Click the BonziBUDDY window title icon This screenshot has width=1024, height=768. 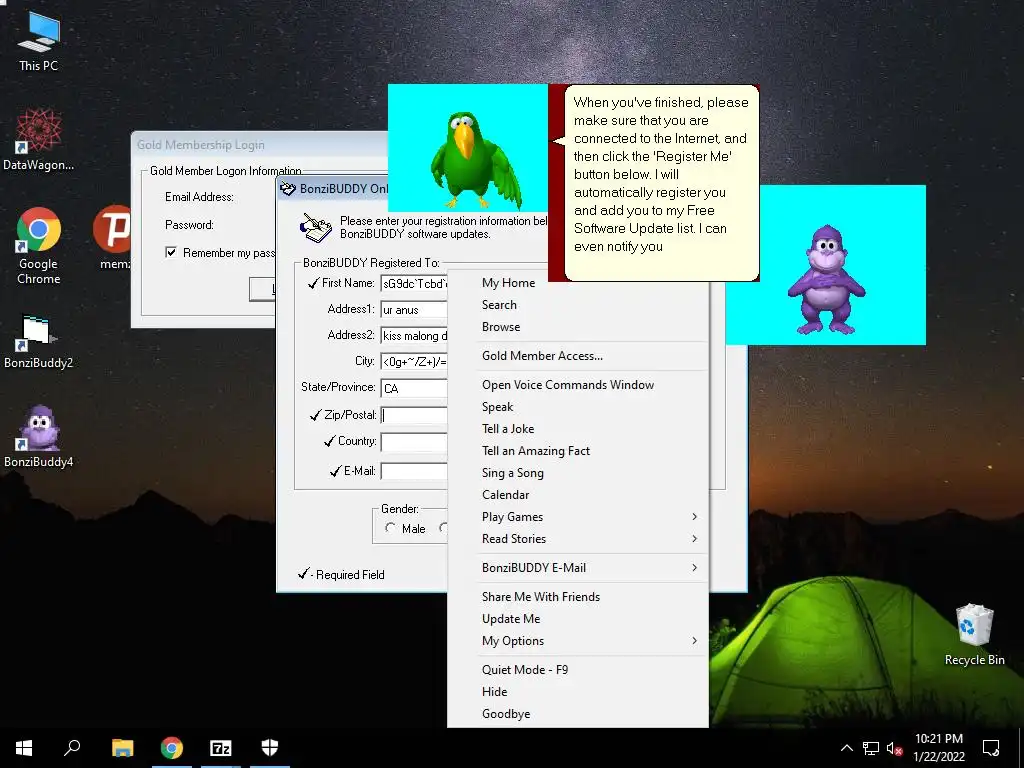287,189
